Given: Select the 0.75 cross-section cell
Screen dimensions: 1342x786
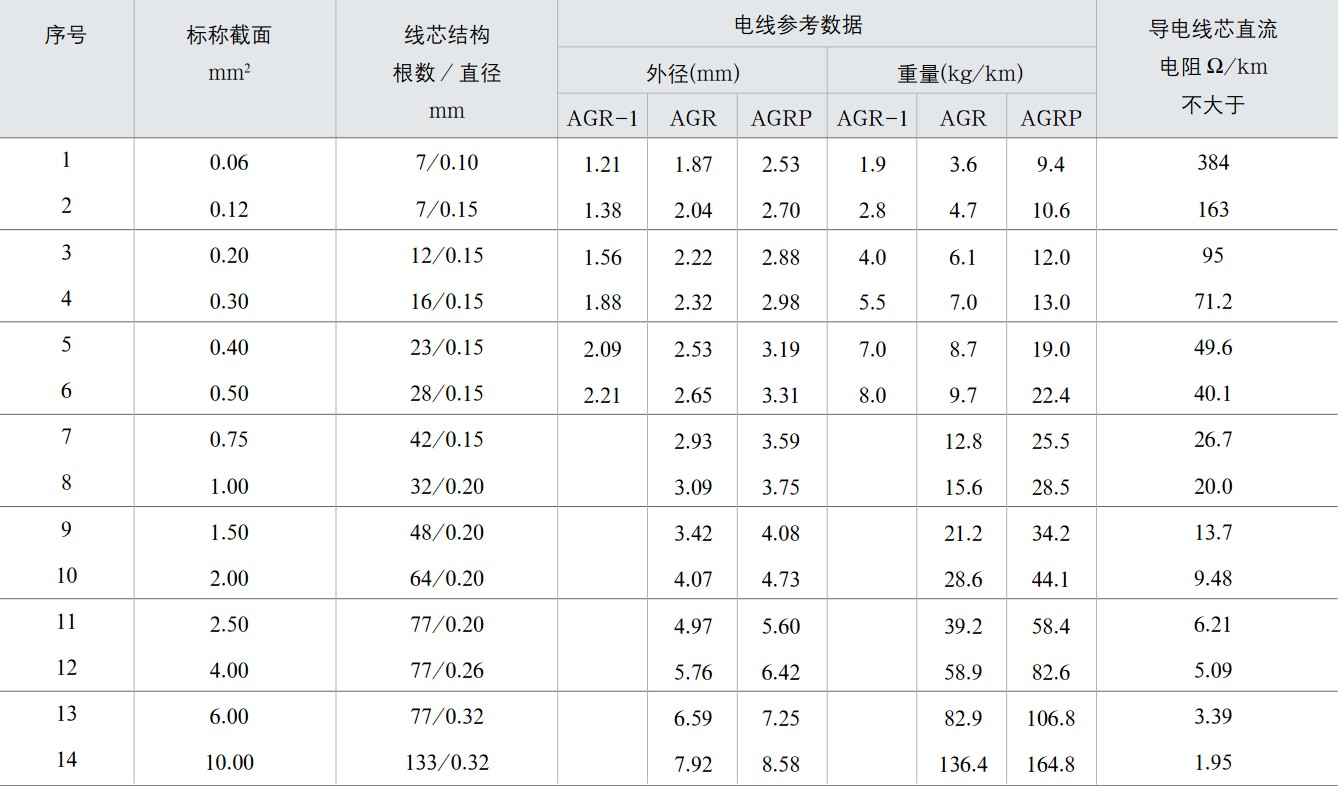Looking at the screenshot, I should tap(229, 440).
